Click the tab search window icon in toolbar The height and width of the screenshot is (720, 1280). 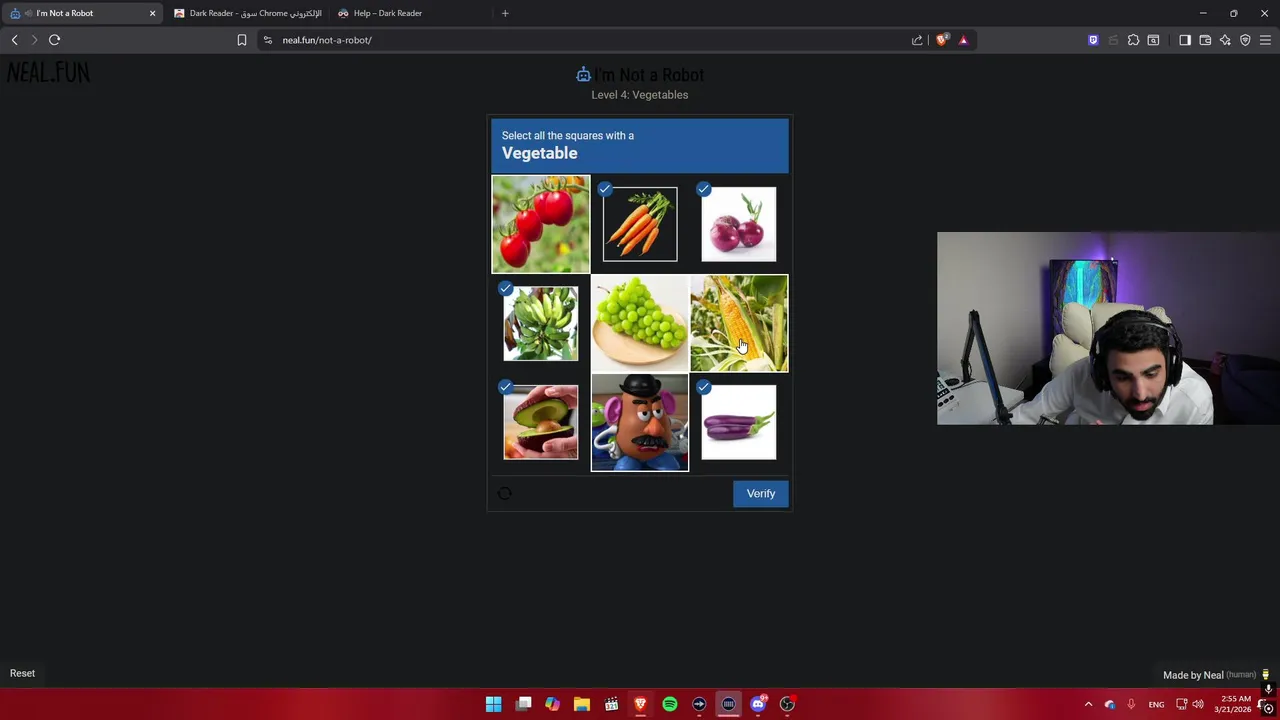click(1153, 40)
